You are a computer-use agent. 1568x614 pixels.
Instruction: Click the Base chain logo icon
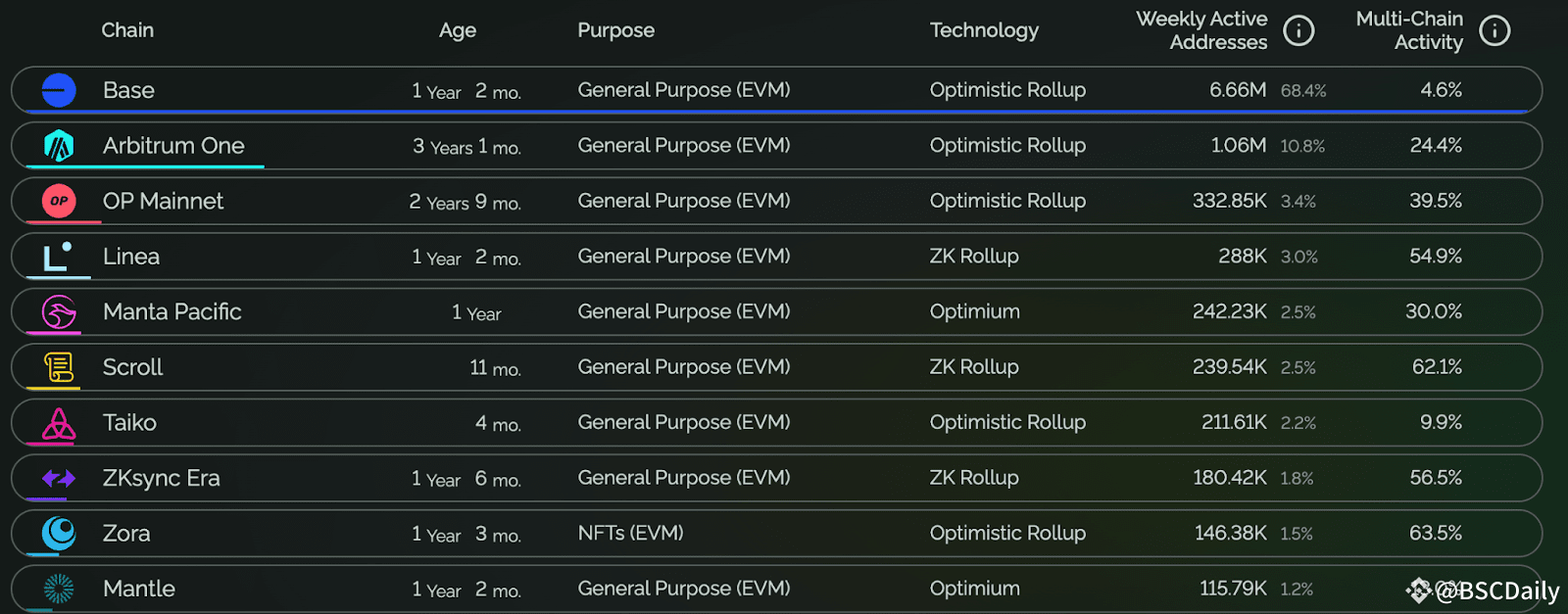coord(59,90)
